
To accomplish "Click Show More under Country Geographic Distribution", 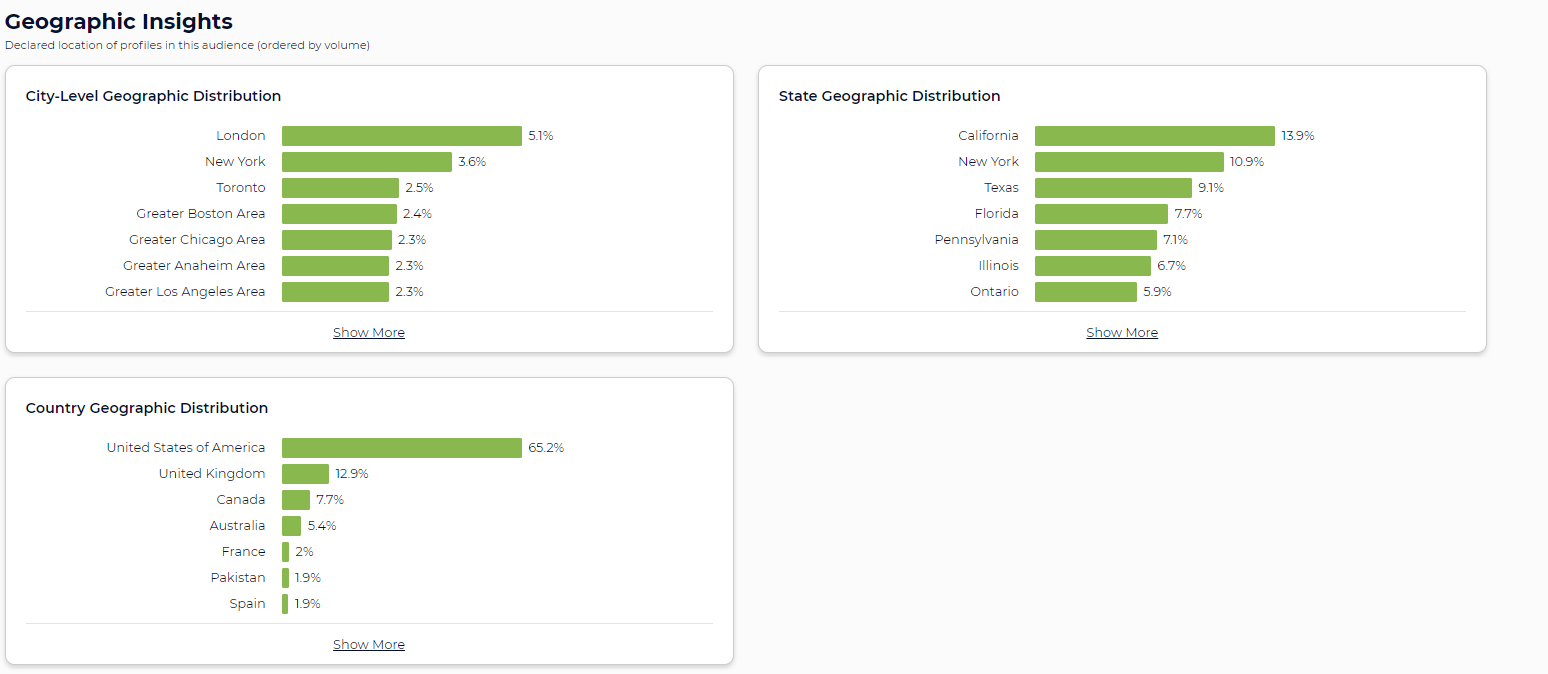I will (x=368, y=643).
